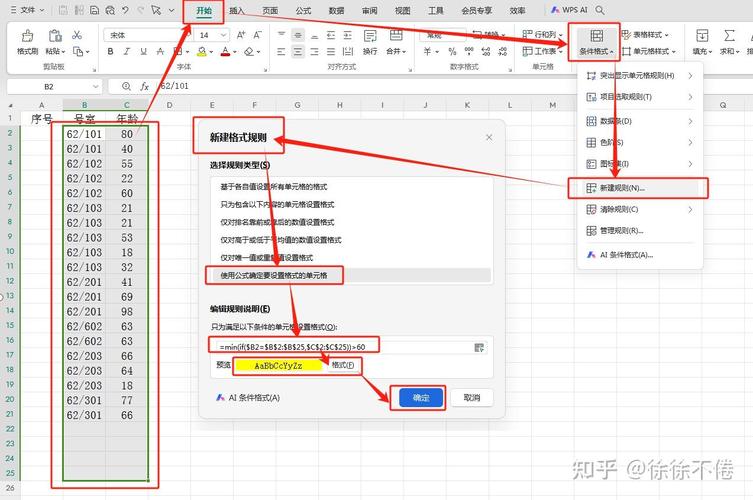This screenshot has width=753, height=500.
Task: Click the clear eraser icon
Action: [249, 51]
